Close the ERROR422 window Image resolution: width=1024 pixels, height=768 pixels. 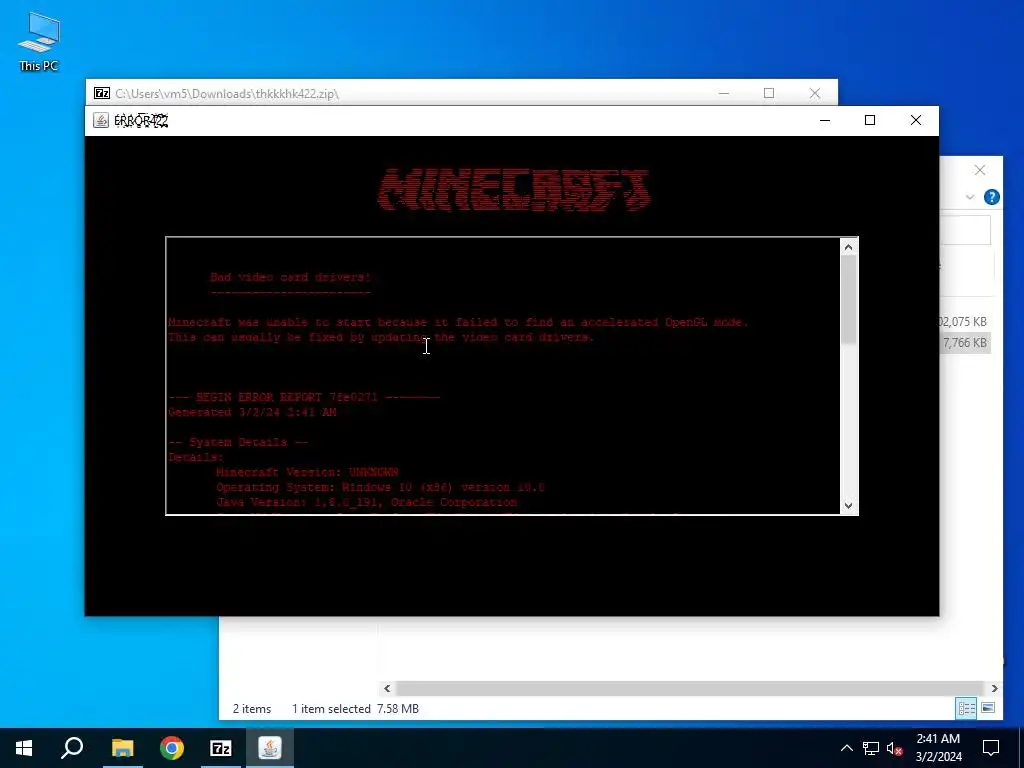(916, 120)
